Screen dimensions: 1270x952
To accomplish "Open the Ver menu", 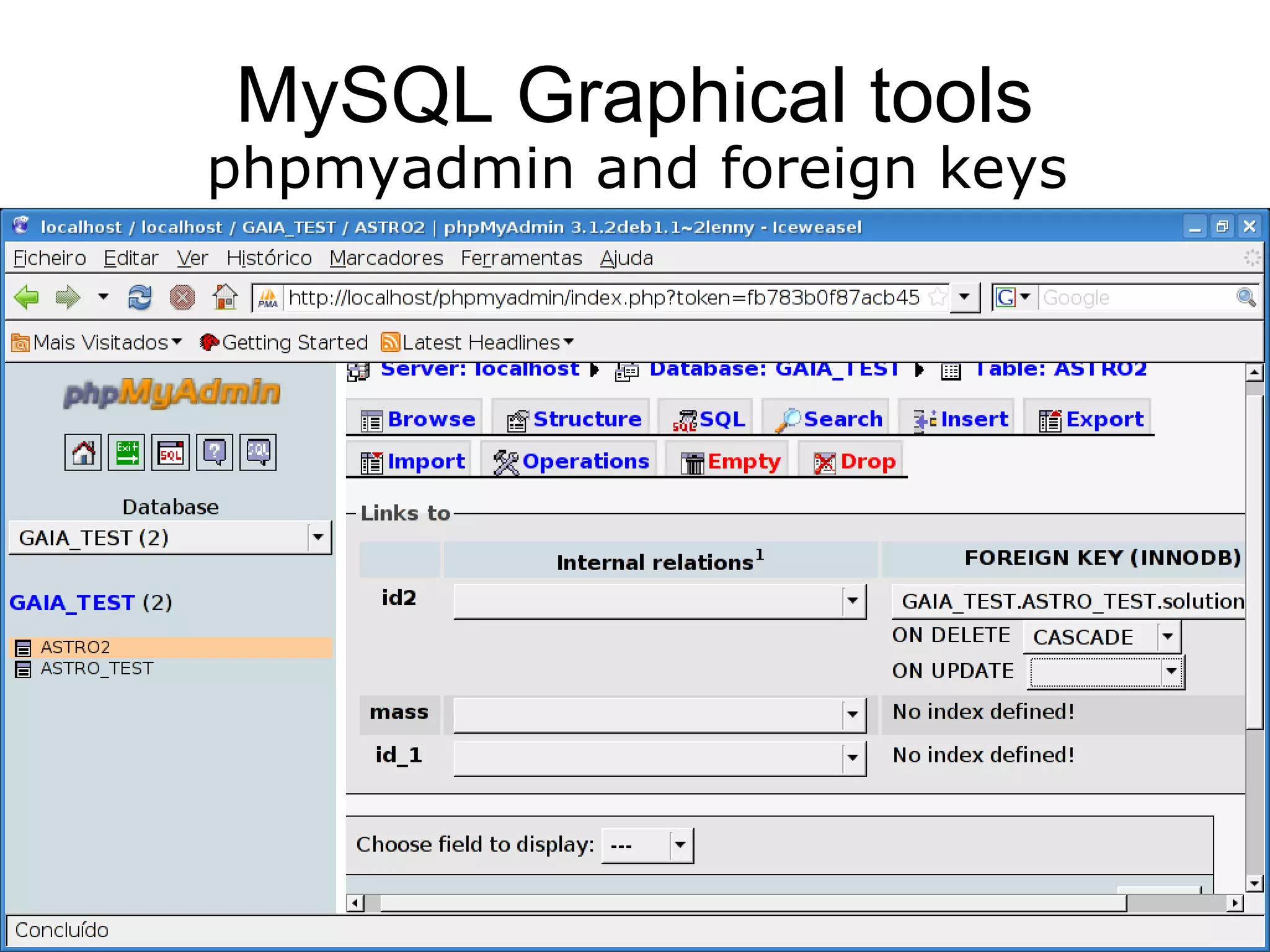I will (x=192, y=258).
